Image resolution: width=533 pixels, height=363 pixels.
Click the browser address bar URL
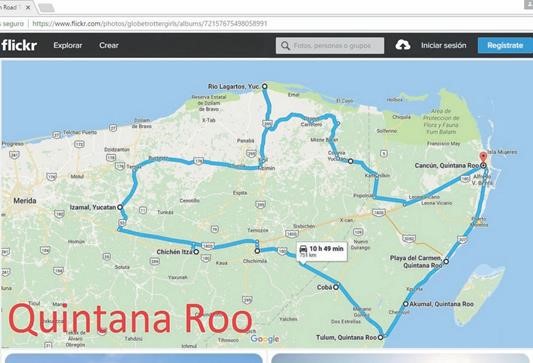tap(150, 24)
